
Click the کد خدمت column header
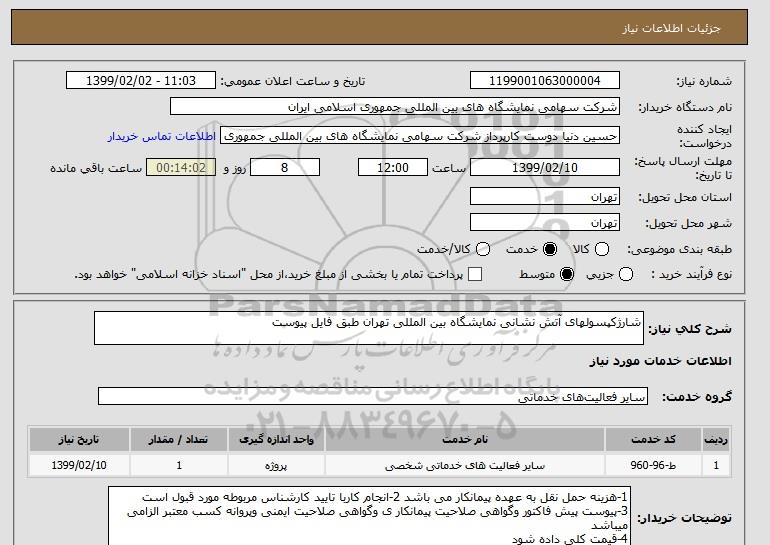click(x=653, y=439)
